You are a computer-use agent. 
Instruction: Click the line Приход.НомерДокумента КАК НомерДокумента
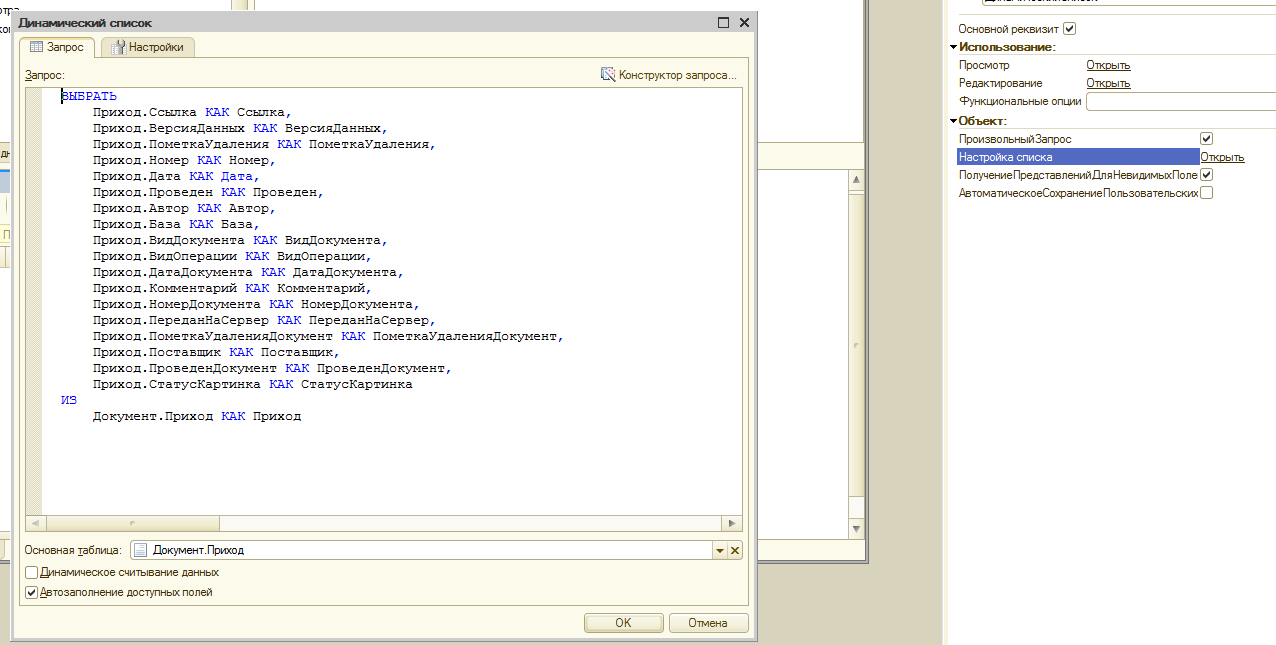point(256,304)
